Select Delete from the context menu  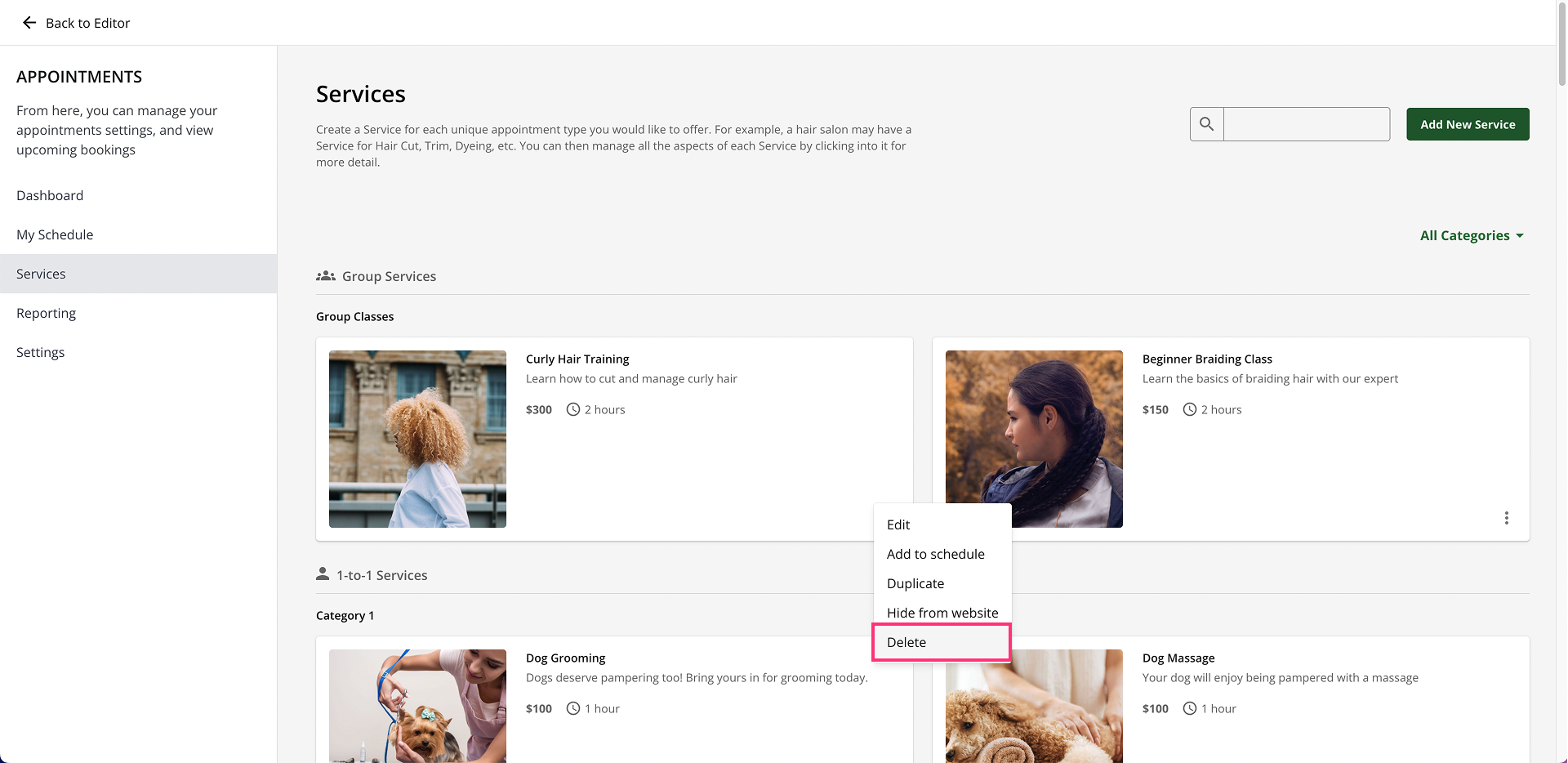pyautogui.click(x=942, y=642)
